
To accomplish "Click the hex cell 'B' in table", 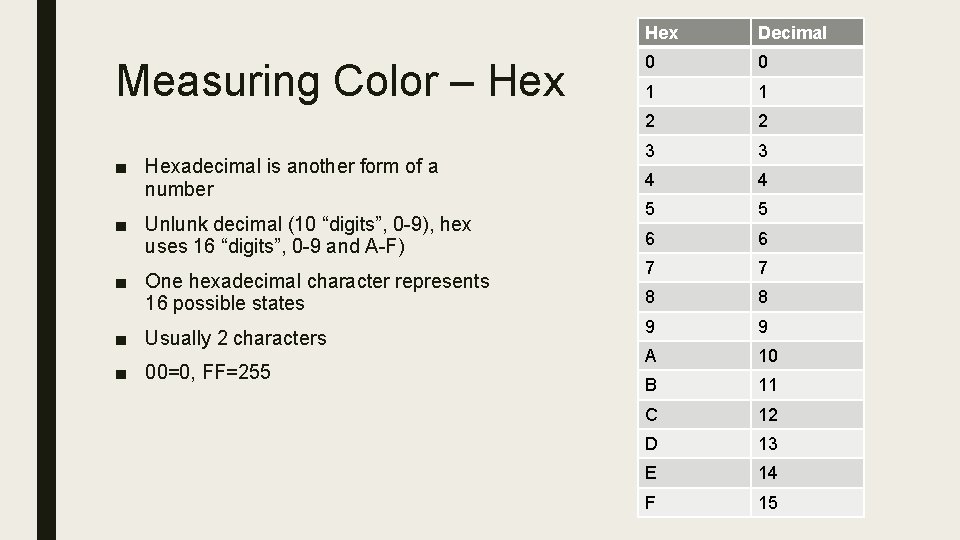I will 694,385.
